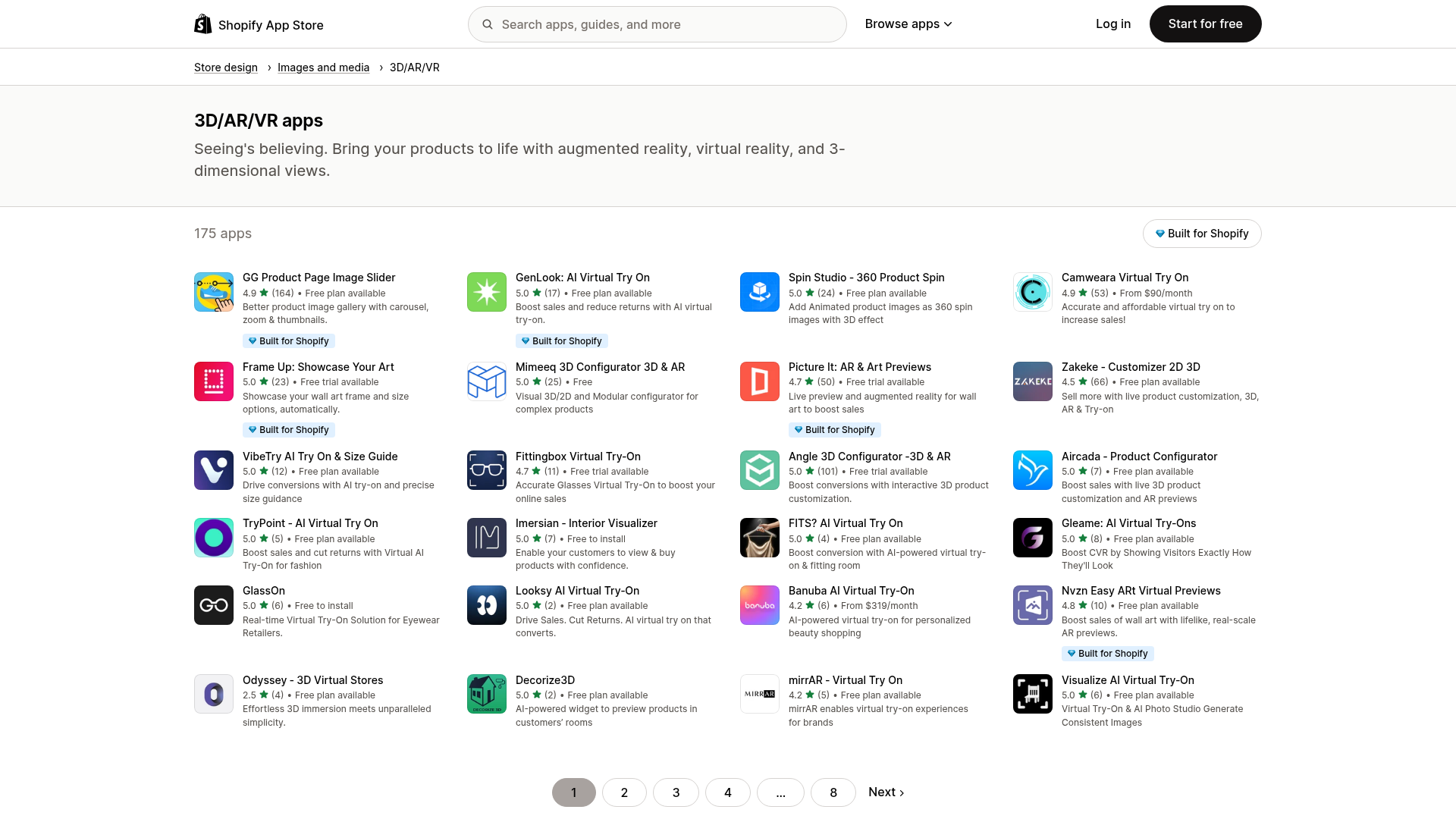This screenshot has width=1456, height=819.
Task: Open Aircada Product Configurator icon
Action: point(1033,470)
